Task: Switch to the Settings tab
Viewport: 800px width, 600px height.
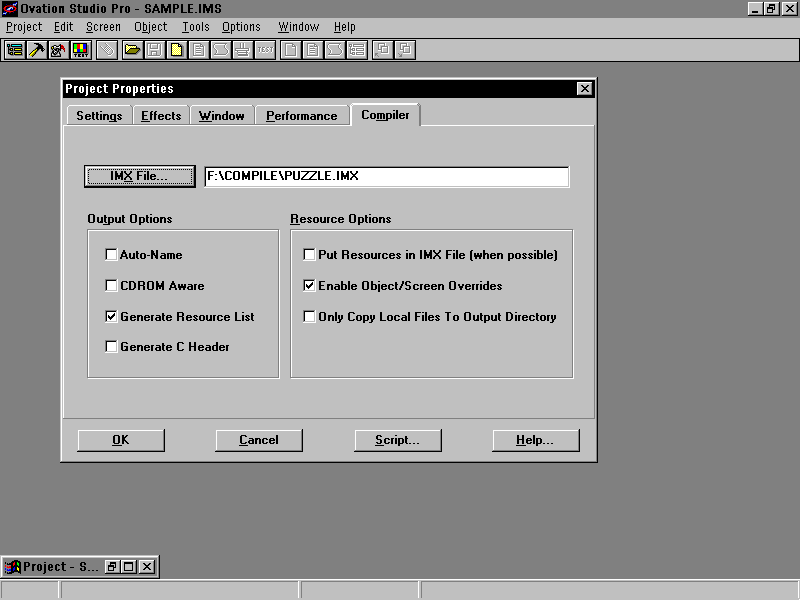Action: point(99,116)
